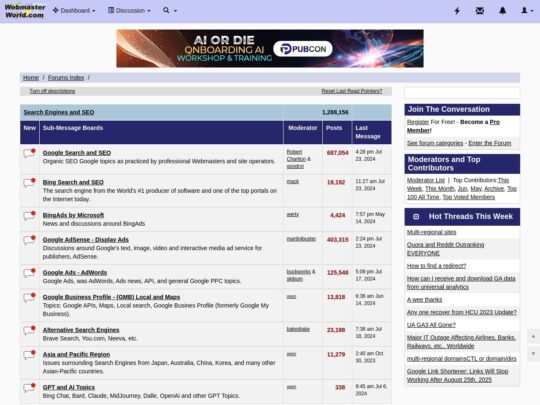Click Enter the Forum link
The width and height of the screenshot is (540, 405).
tap(490, 143)
